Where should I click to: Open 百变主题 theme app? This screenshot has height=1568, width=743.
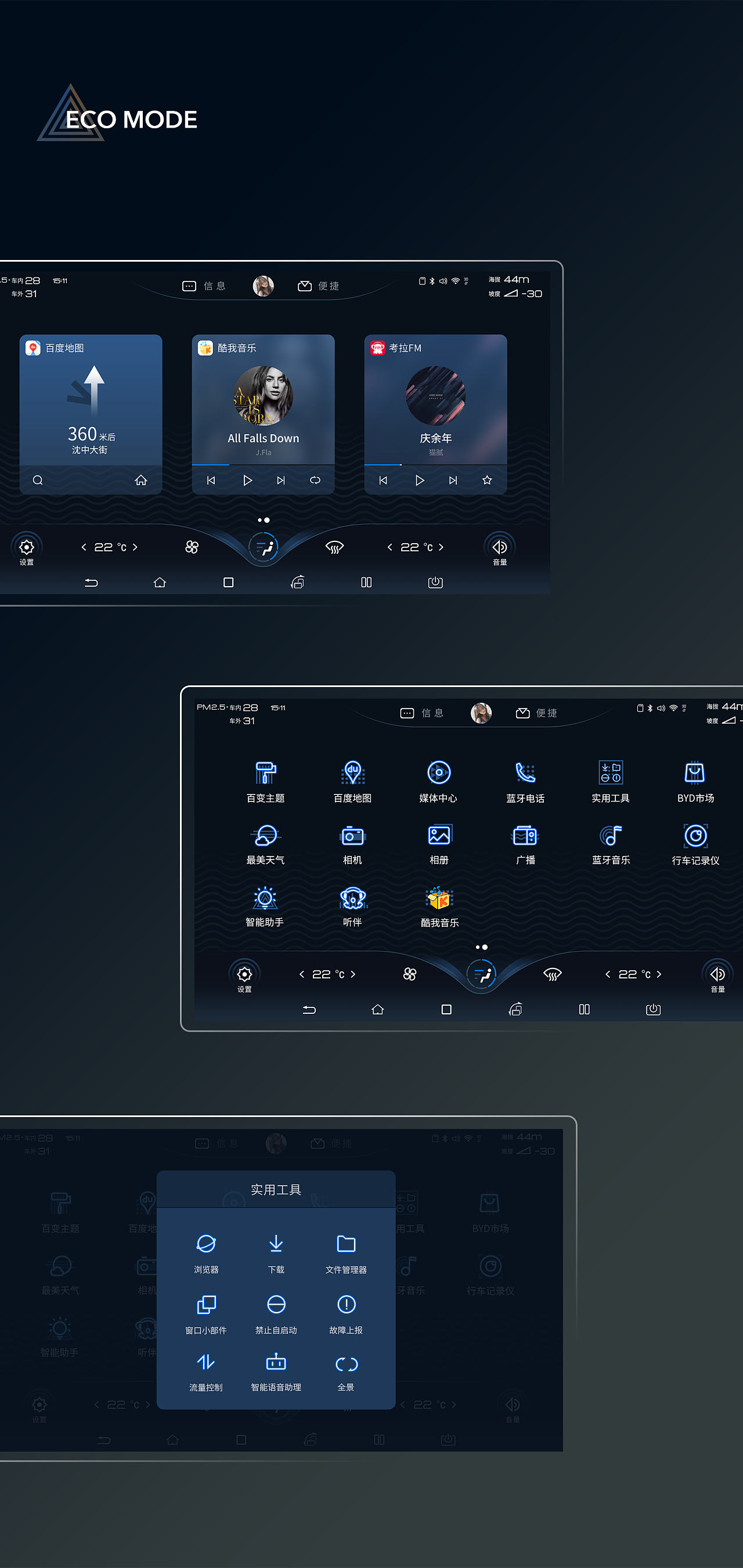[x=265, y=782]
